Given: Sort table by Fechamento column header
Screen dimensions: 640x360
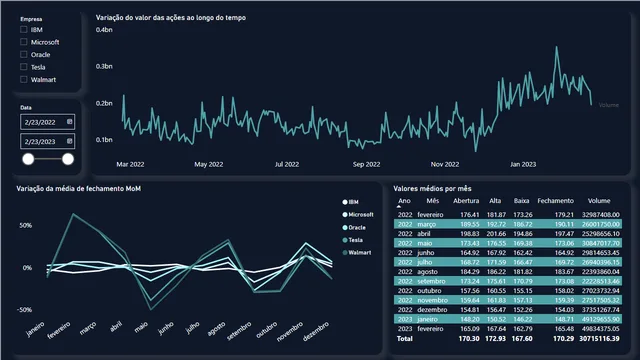Looking at the screenshot, I should [x=555, y=200].
